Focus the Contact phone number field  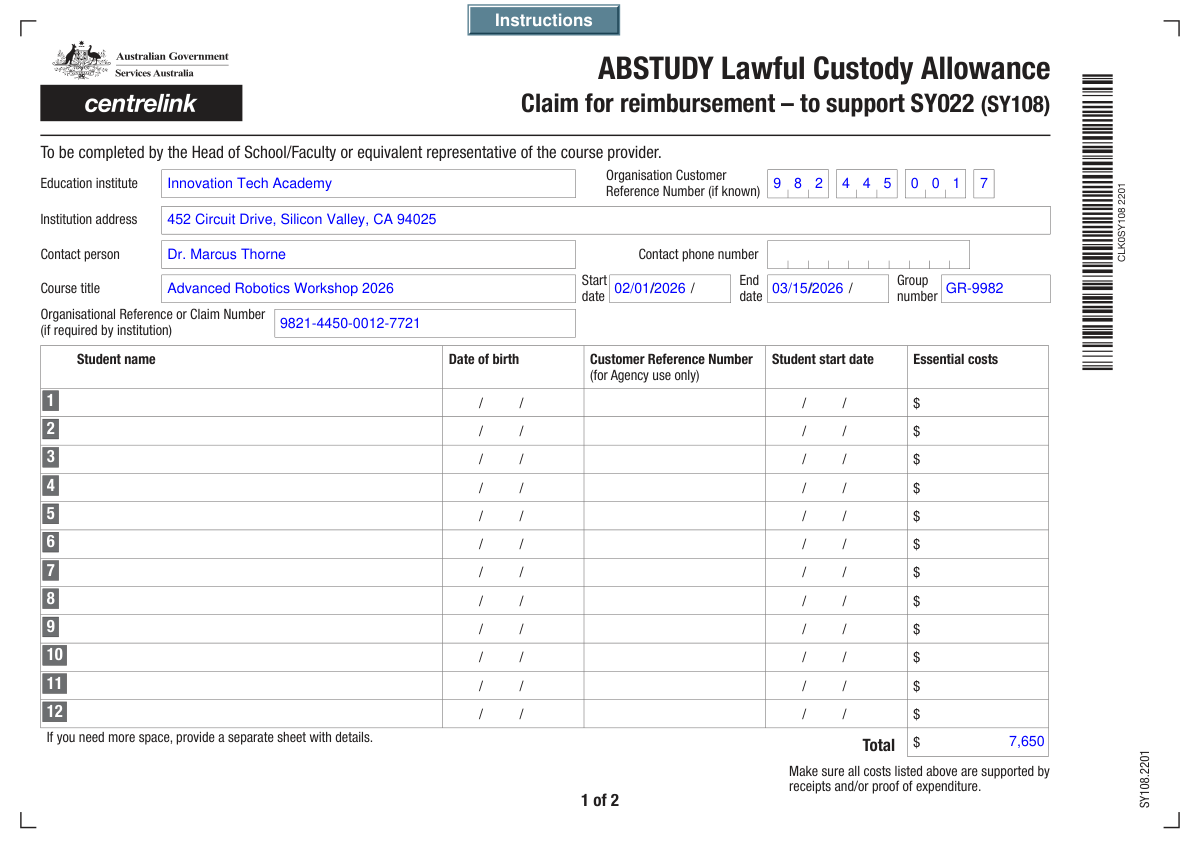(868, 254)
